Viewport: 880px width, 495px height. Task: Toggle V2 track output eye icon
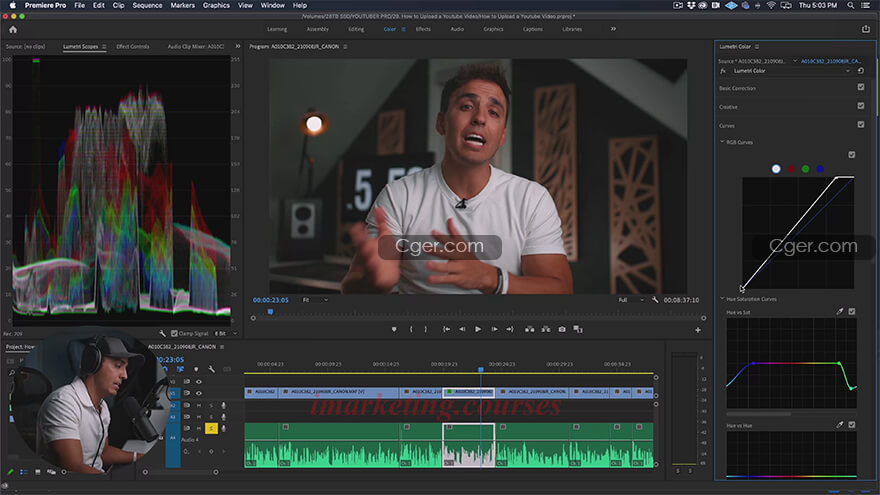(x=198, y=382)
